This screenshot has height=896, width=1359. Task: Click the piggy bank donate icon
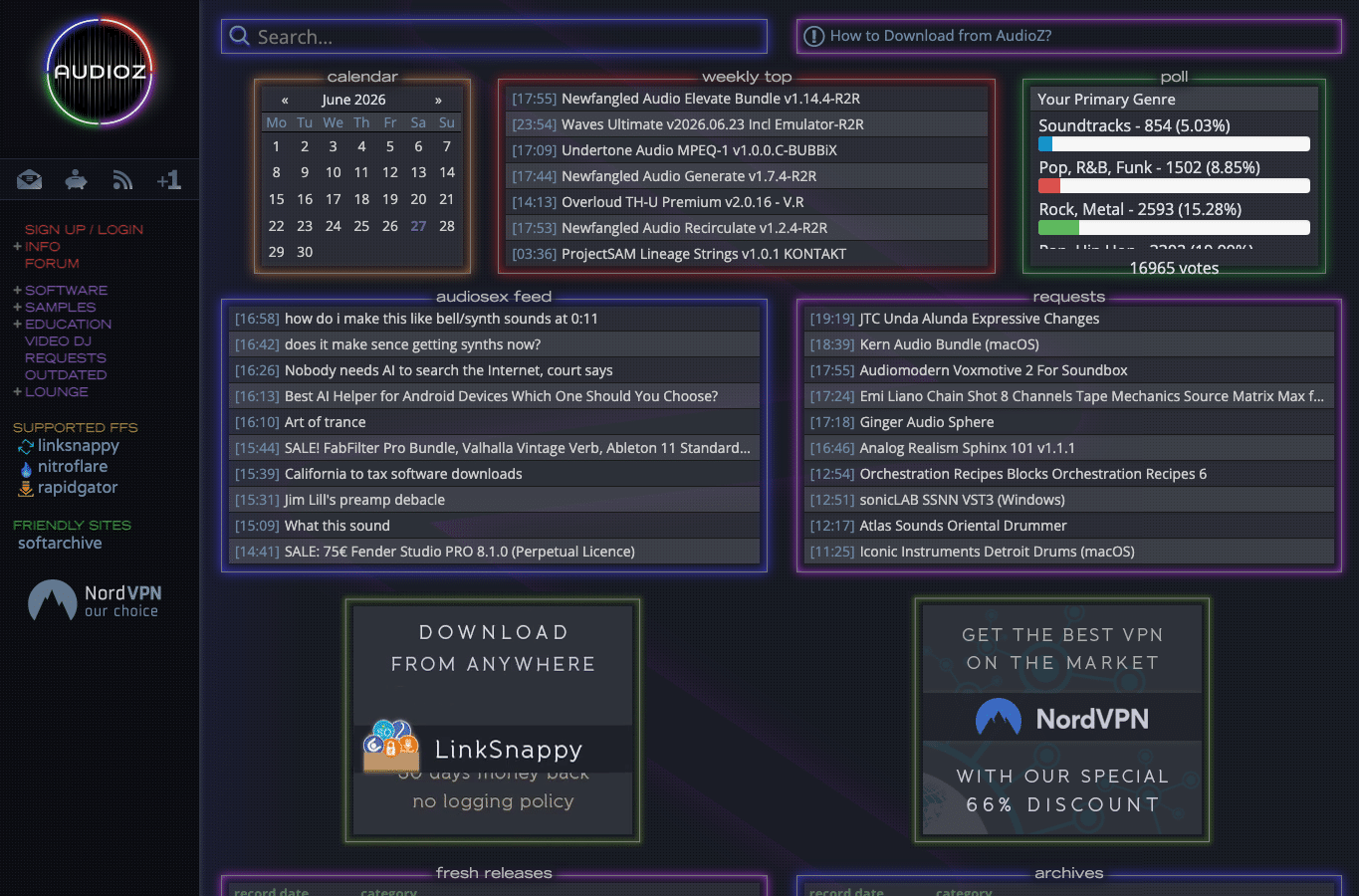(76, 180)
